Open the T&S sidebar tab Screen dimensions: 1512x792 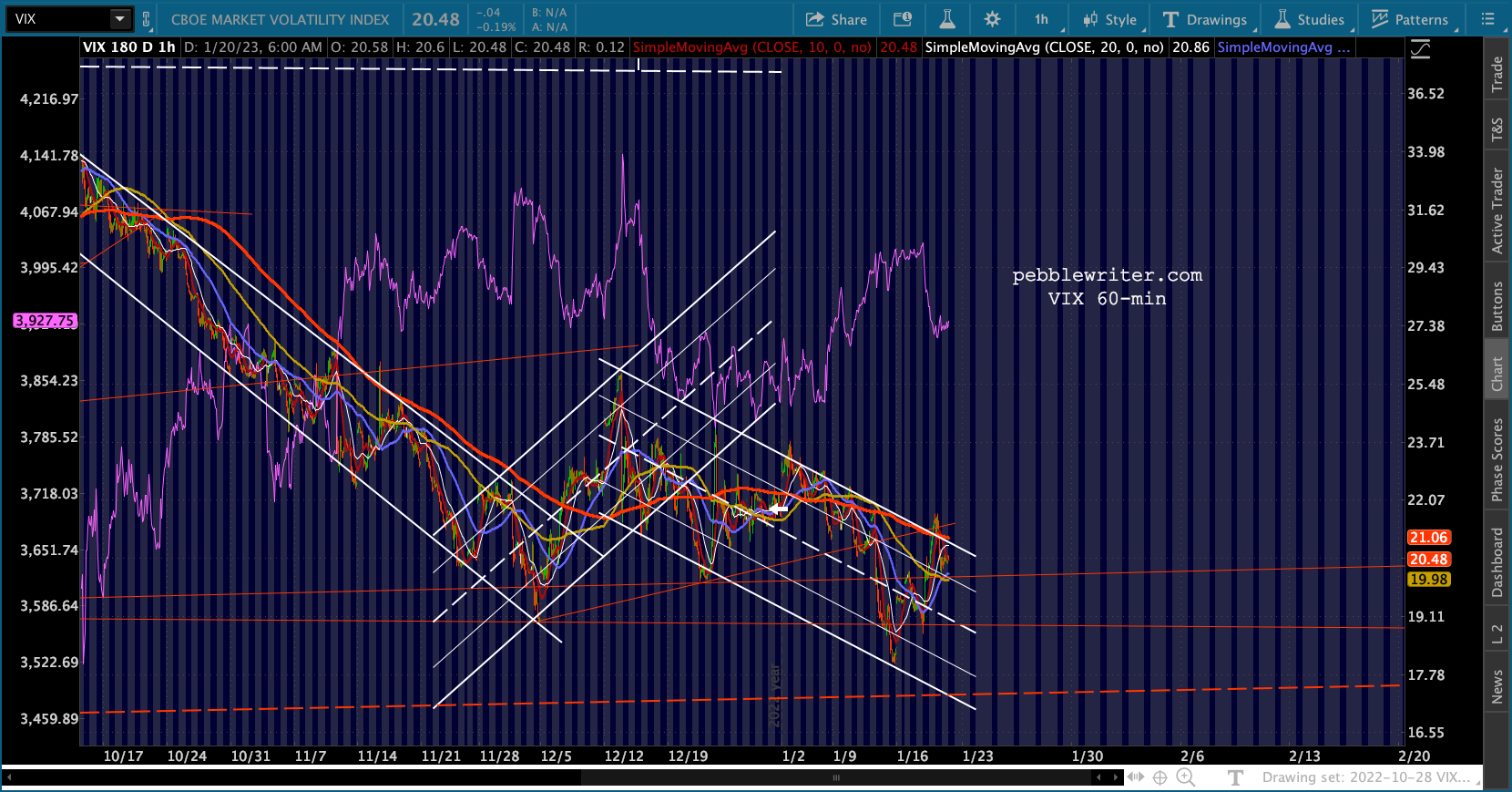pyautogui.click(x=1497, y=130)
